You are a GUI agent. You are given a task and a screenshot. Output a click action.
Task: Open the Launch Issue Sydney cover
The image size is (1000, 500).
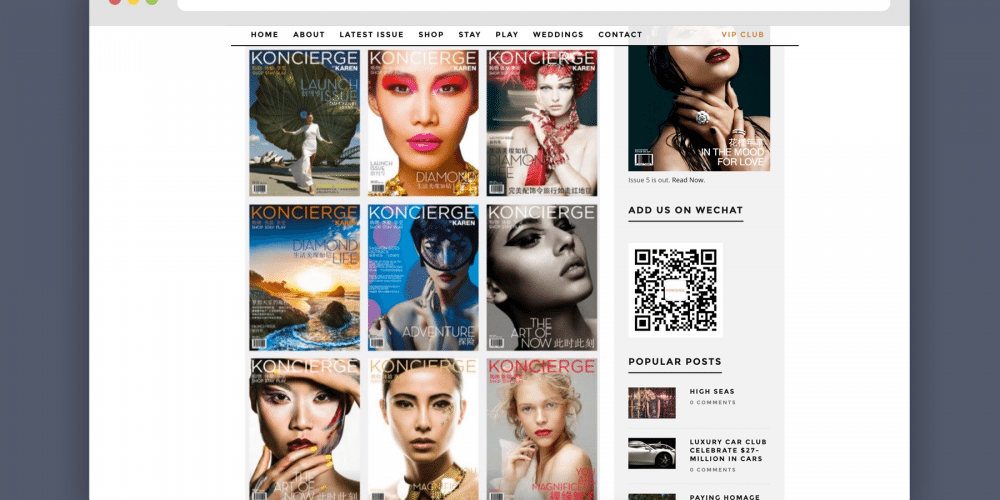pos(304,122)
